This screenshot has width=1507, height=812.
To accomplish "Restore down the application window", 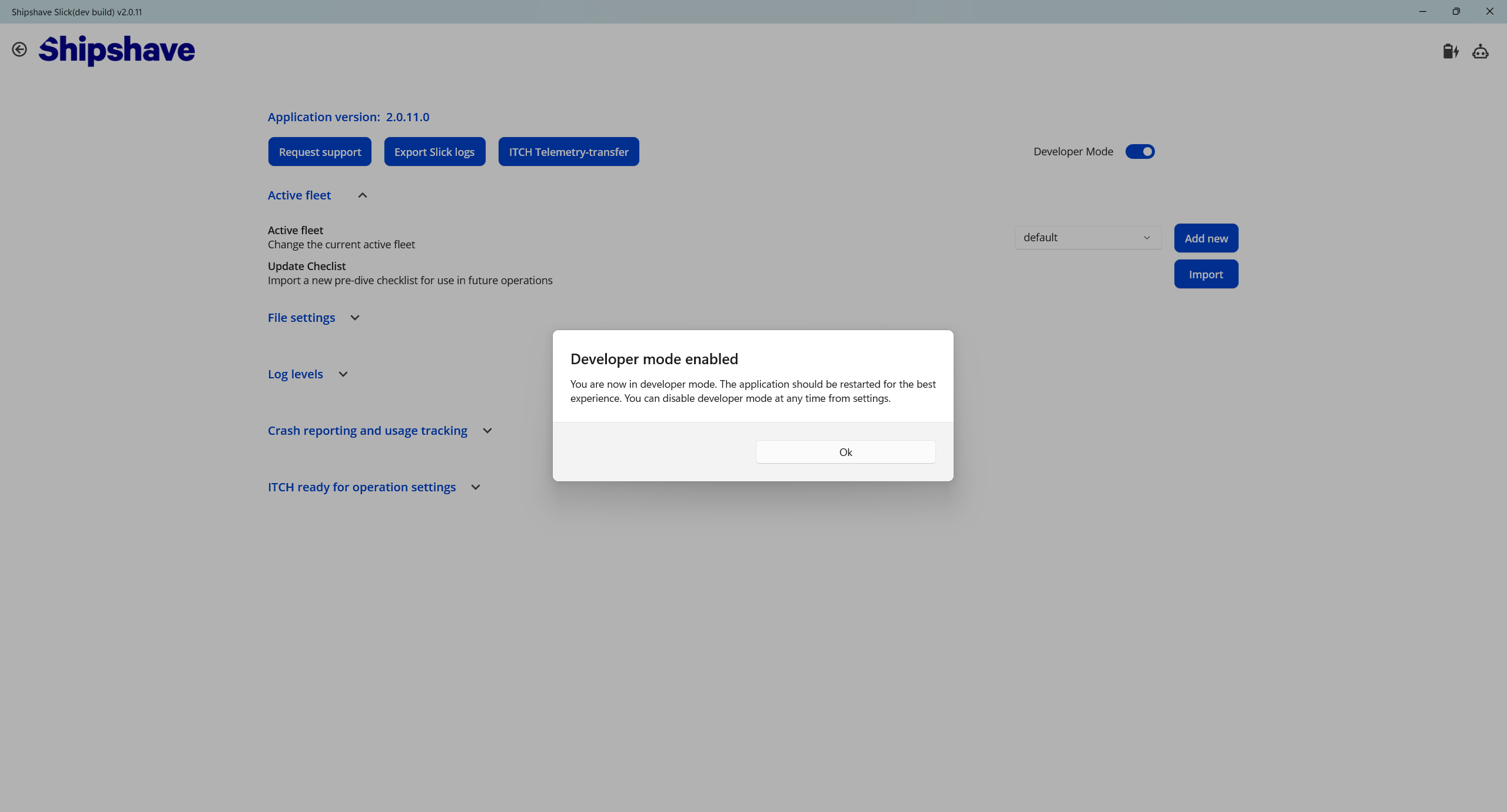I will pos(1456,12).
